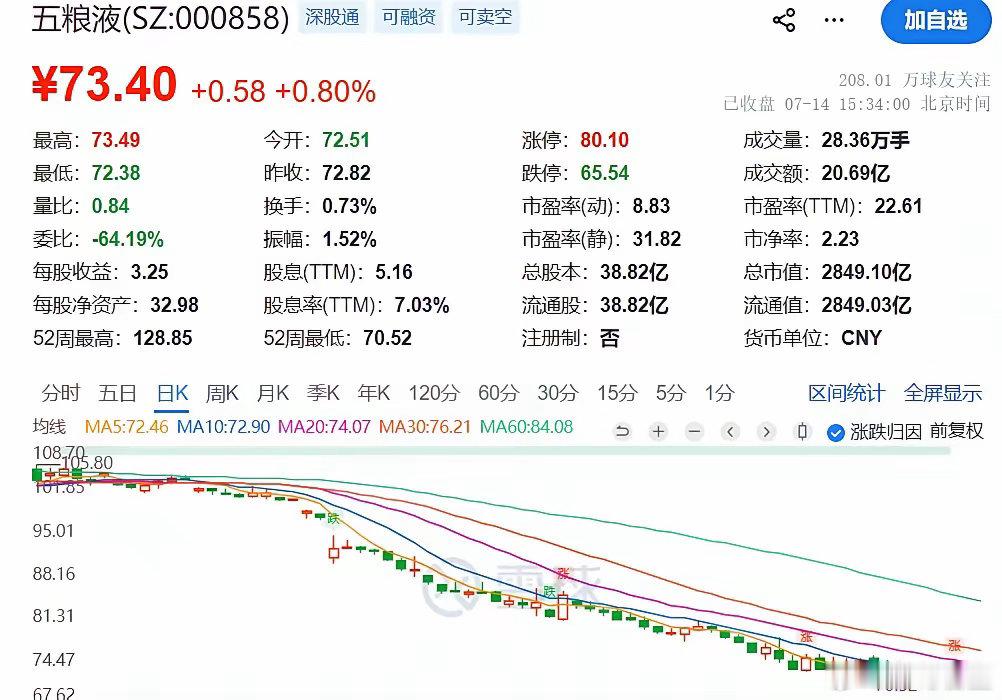
Task: Click the stock title 五粮液(SZ:000858)
Action: (x=160, y=18)
